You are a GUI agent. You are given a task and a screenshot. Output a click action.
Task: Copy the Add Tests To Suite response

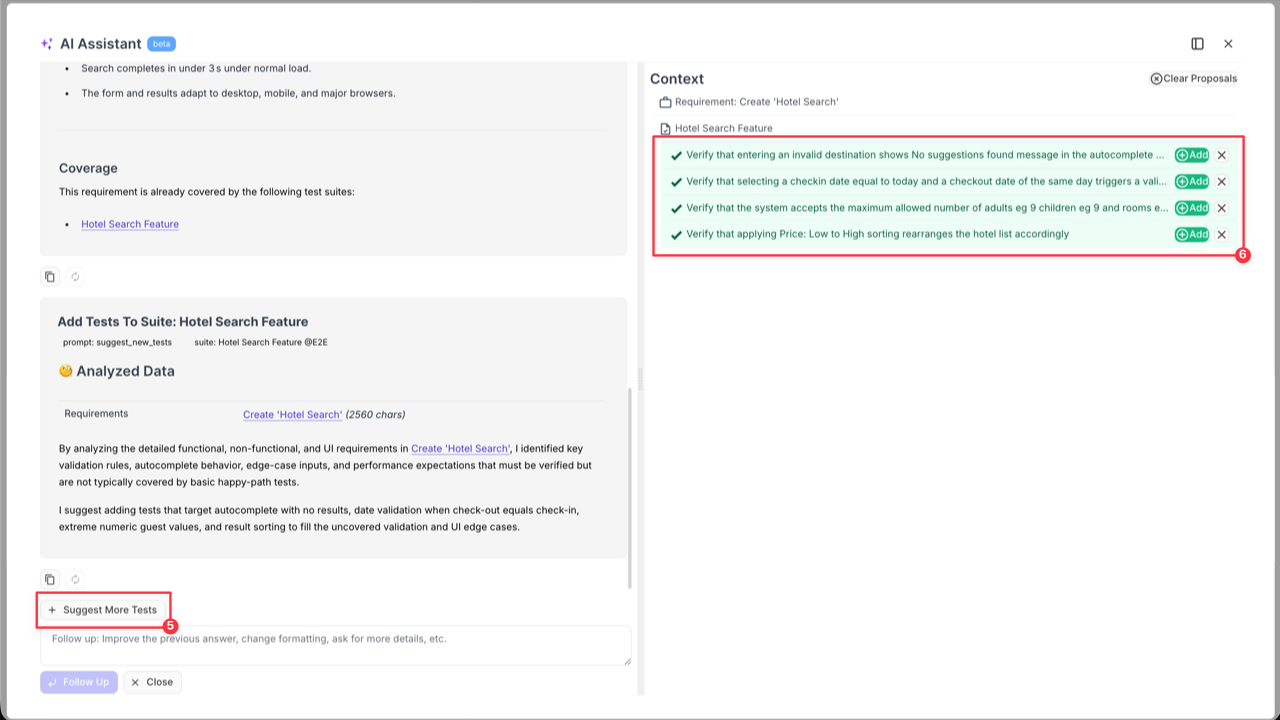click(x=49, y=579)
